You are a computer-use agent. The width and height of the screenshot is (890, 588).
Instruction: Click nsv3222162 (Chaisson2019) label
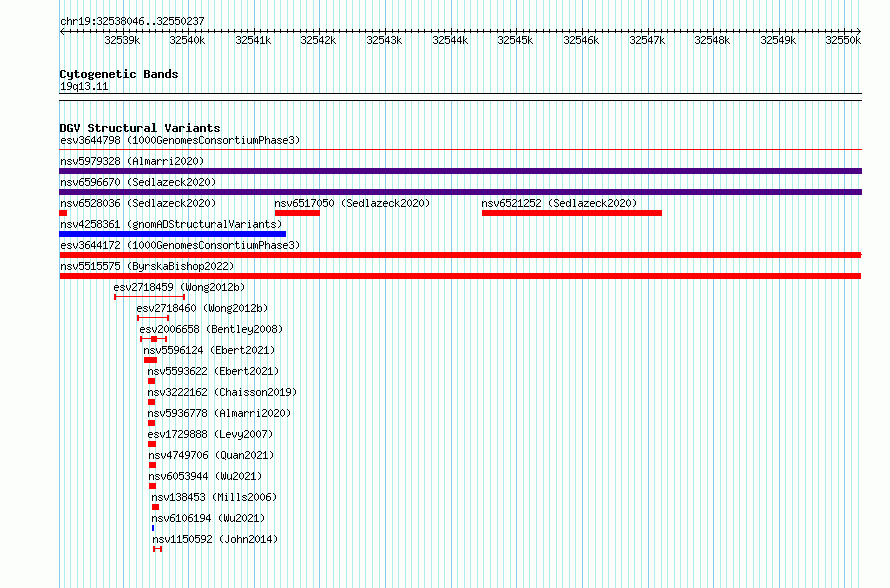(x=222, y=392)
